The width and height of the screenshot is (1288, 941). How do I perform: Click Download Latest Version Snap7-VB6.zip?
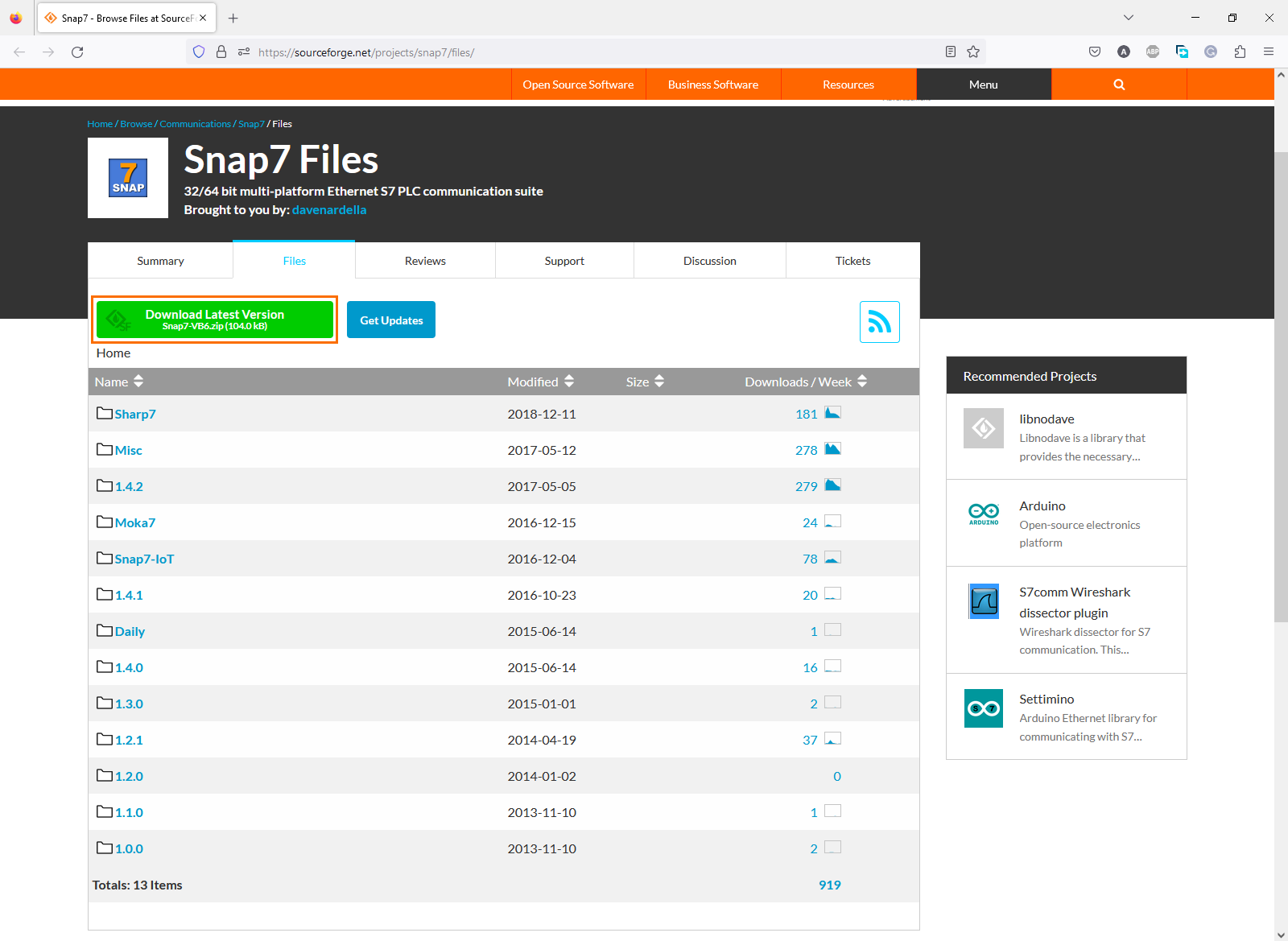click(214, 319)
